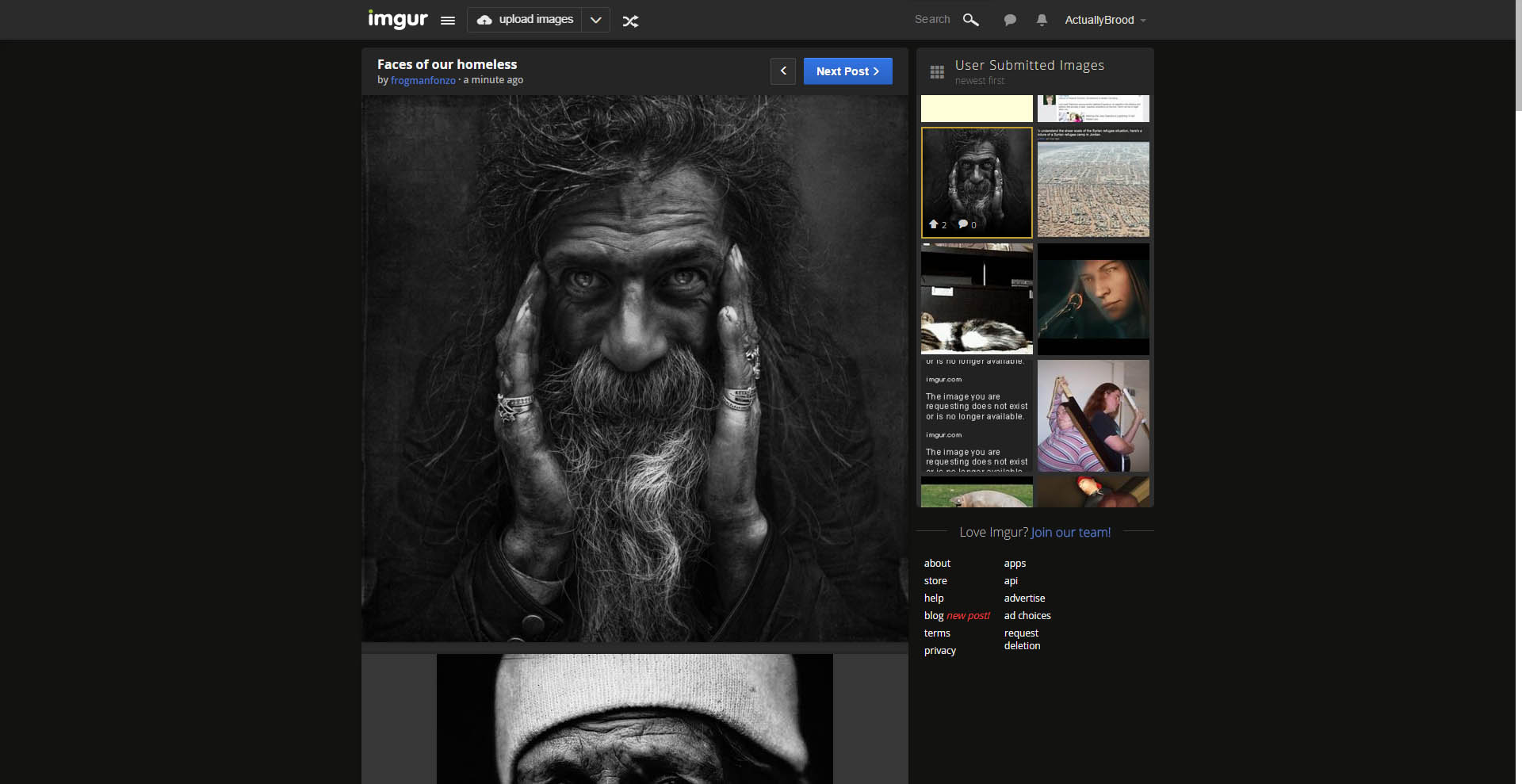Expand the chevron next to upload images

(595, 20)
